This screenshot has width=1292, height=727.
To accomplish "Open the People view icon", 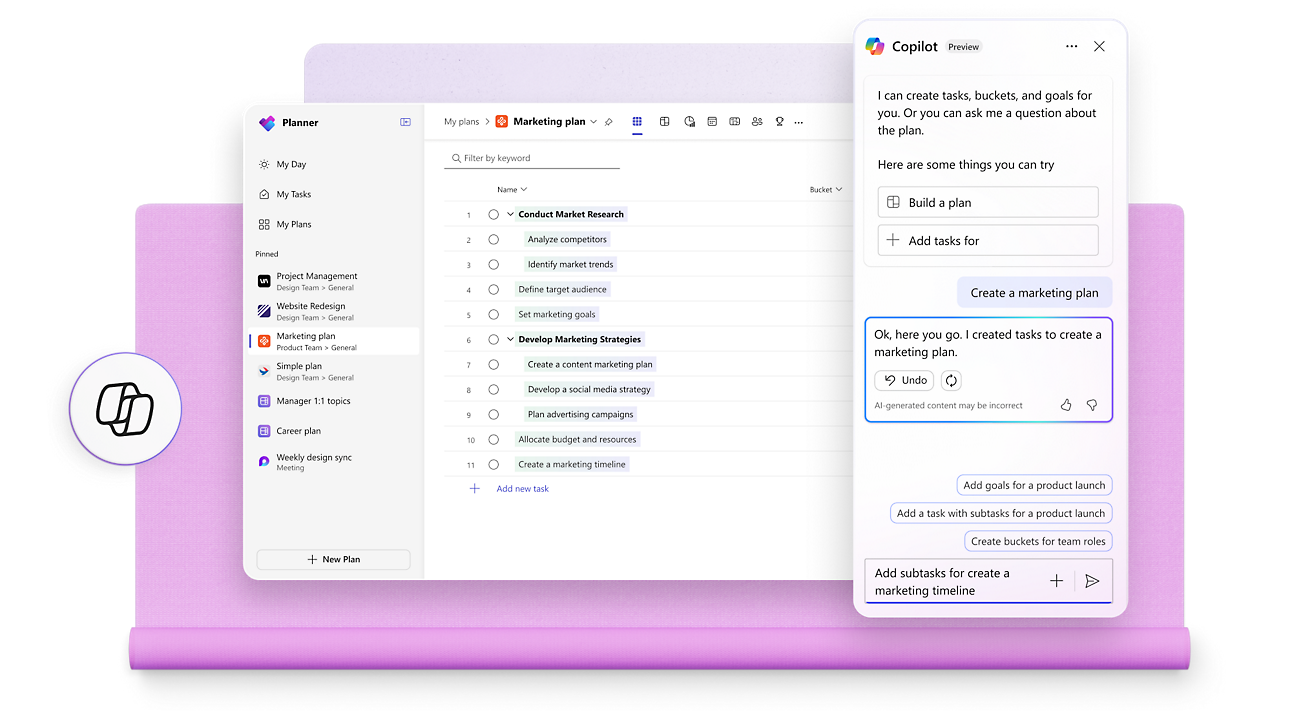I will coord(756,122).
